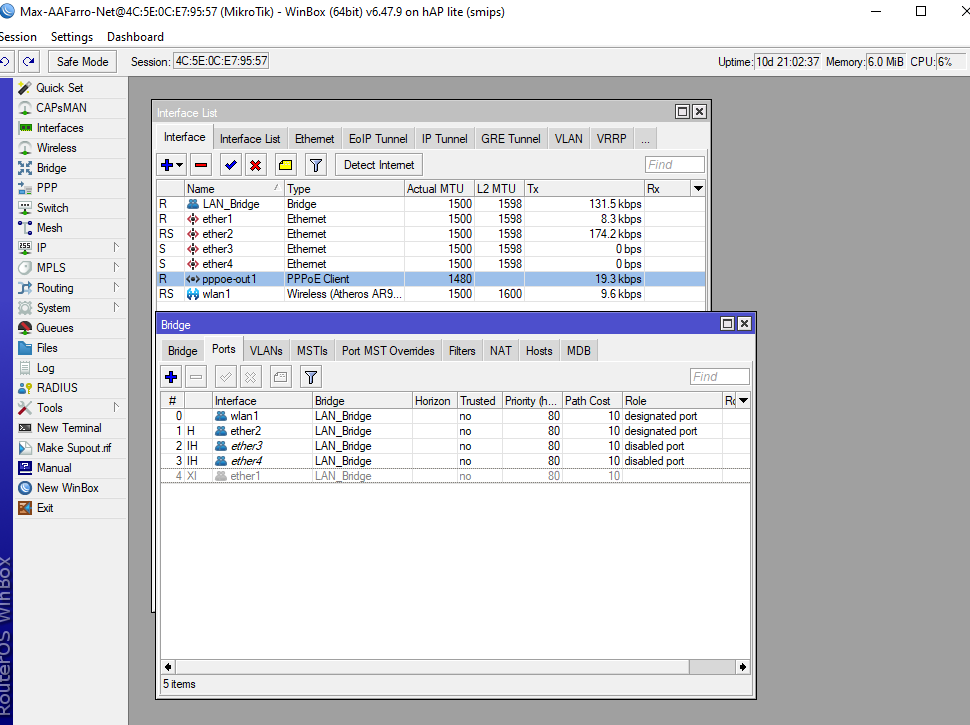Expand the IP submenu arrow
This screenshot has width=970, height=725.
click(x=116, y=248)
